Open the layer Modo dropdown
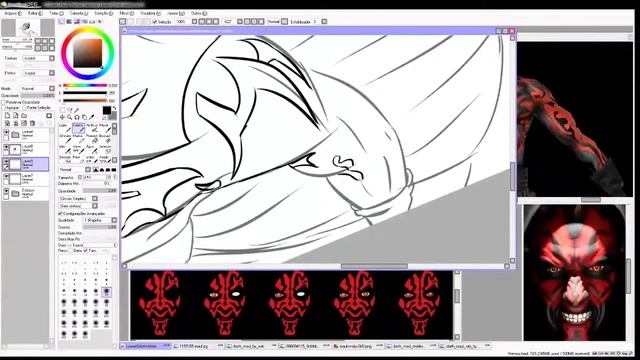The height and width of the screenshot is (360, 640). point(38,89)
